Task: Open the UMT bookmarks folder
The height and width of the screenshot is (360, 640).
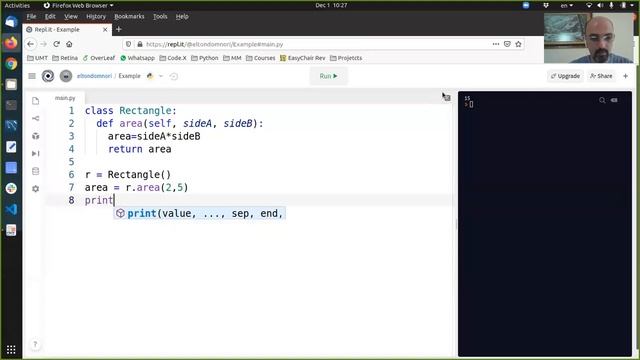Action: 37,58
